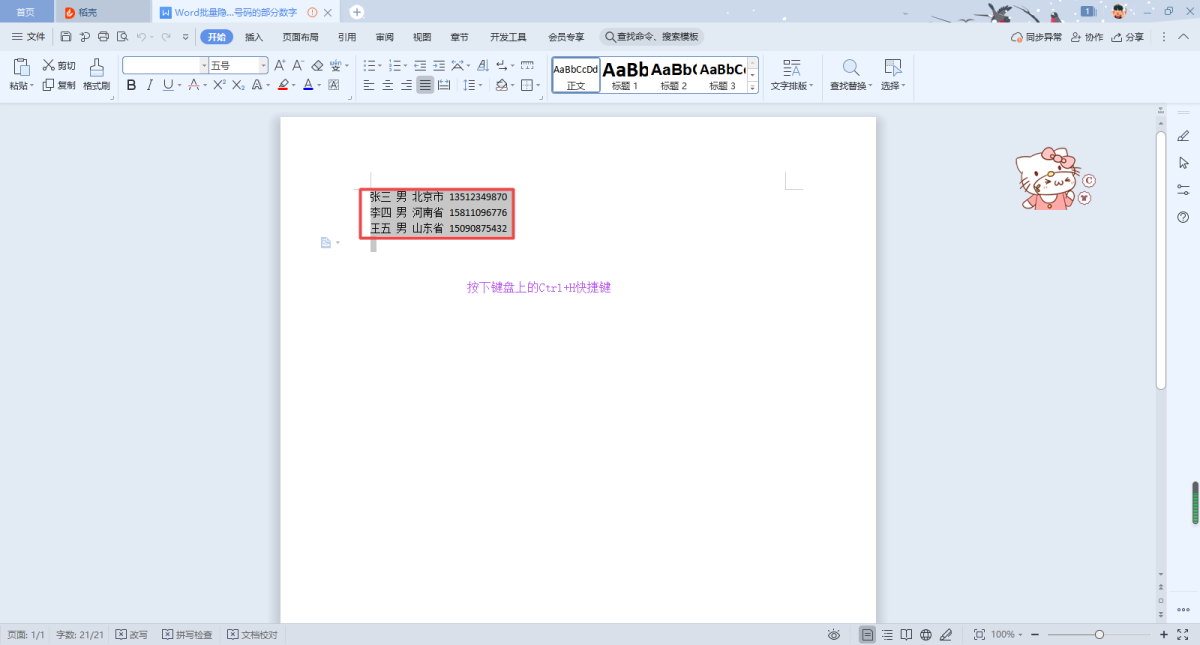Image resolution: width=1200 pixels, height=645 pixels.
Task: Click the 协作 collaboration button
Action: 1087,37
